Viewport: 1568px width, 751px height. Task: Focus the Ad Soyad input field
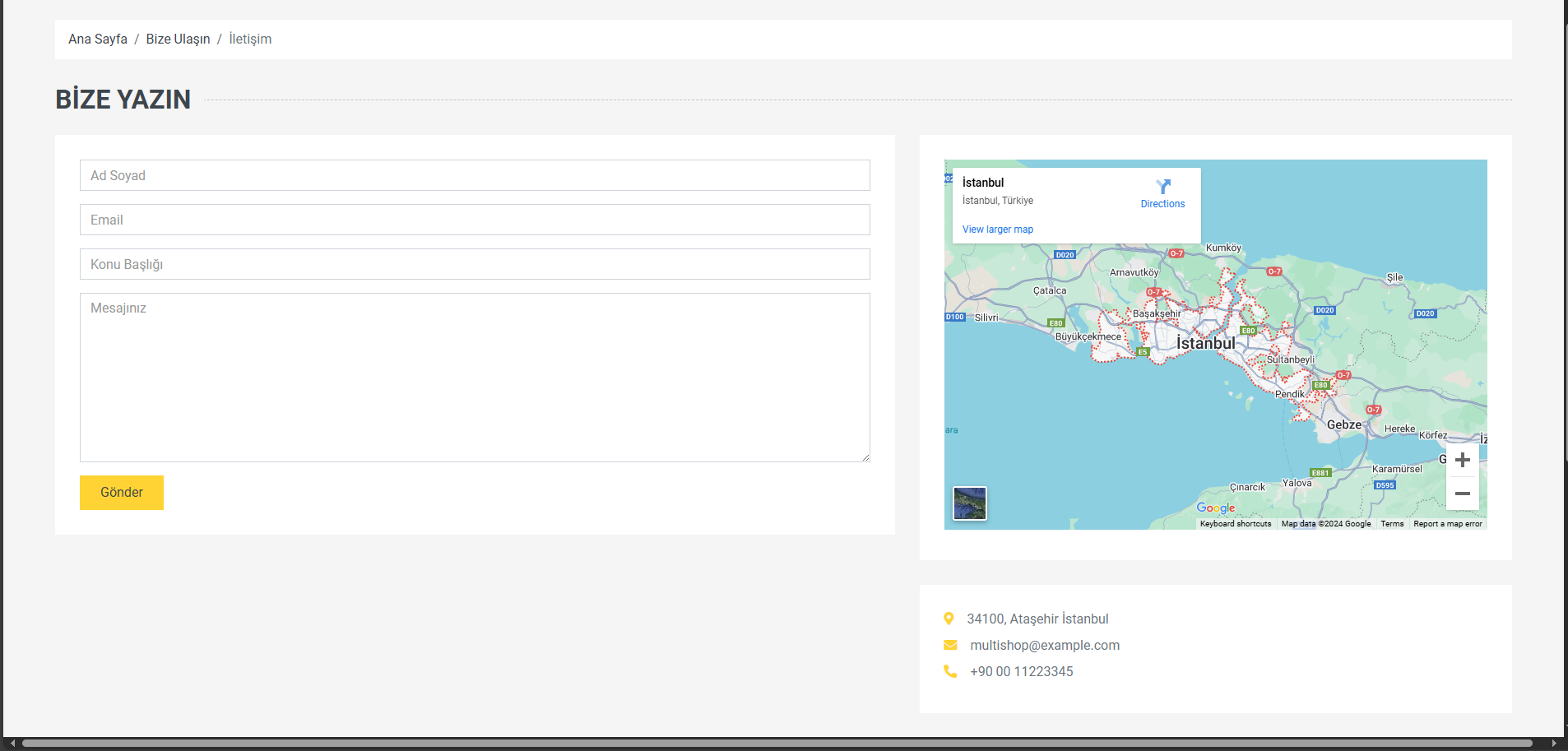[x=475, y=175]
